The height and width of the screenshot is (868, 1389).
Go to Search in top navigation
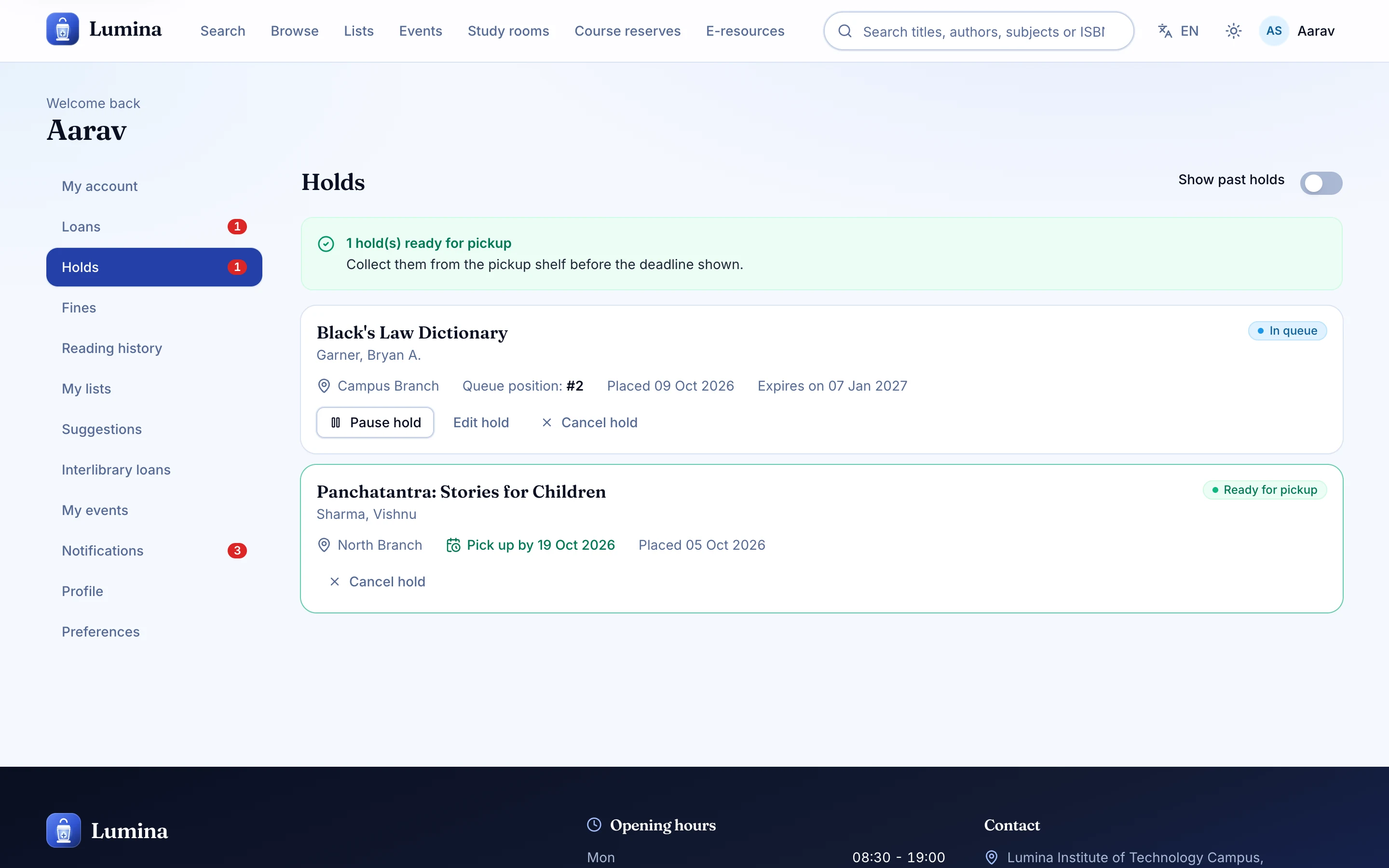tap(223, 31)
